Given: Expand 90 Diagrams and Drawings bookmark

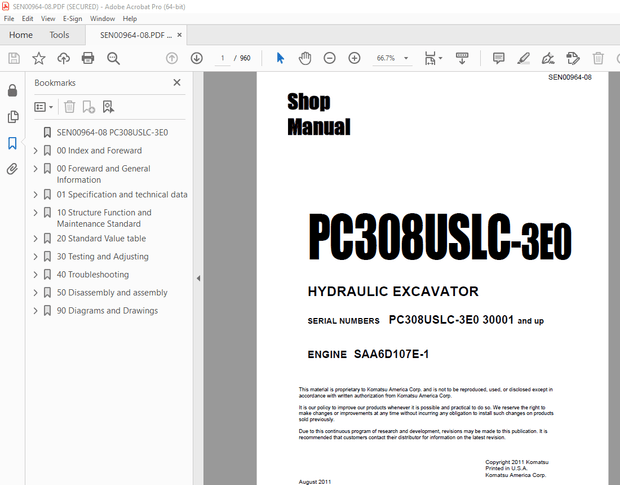Looking at the screenshot, I should (36, 311).
